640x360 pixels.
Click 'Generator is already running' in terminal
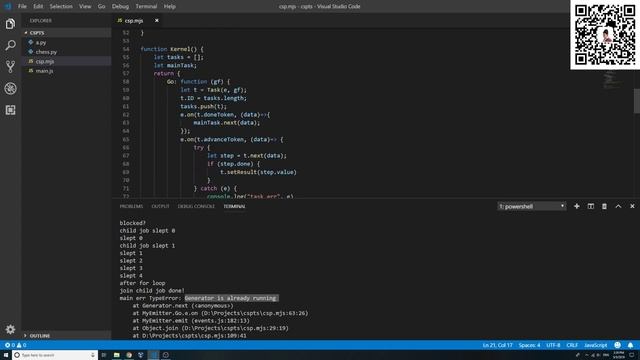tap(231, 298)
